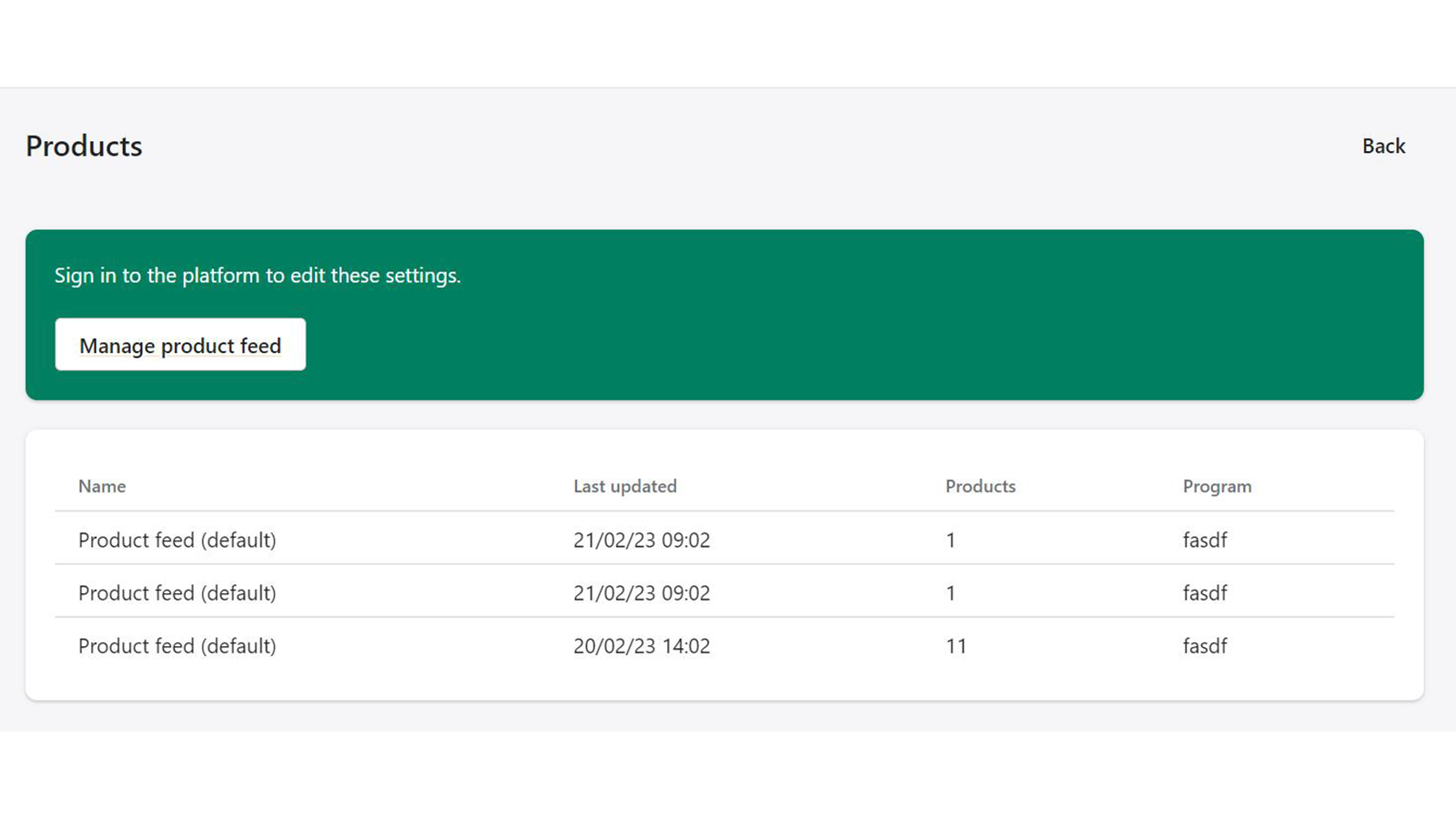Sort the table by Last updated column
The width and height of the screenshot is (1456, 819).
(625, 486)
